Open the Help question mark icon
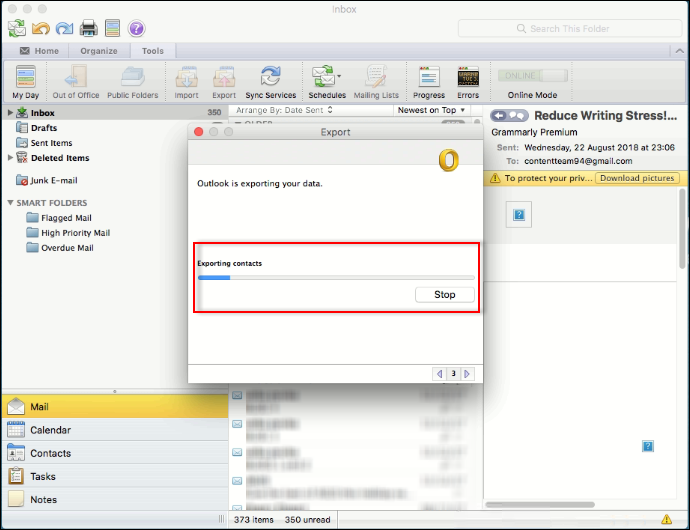The image size is (690, 530). 136,29
